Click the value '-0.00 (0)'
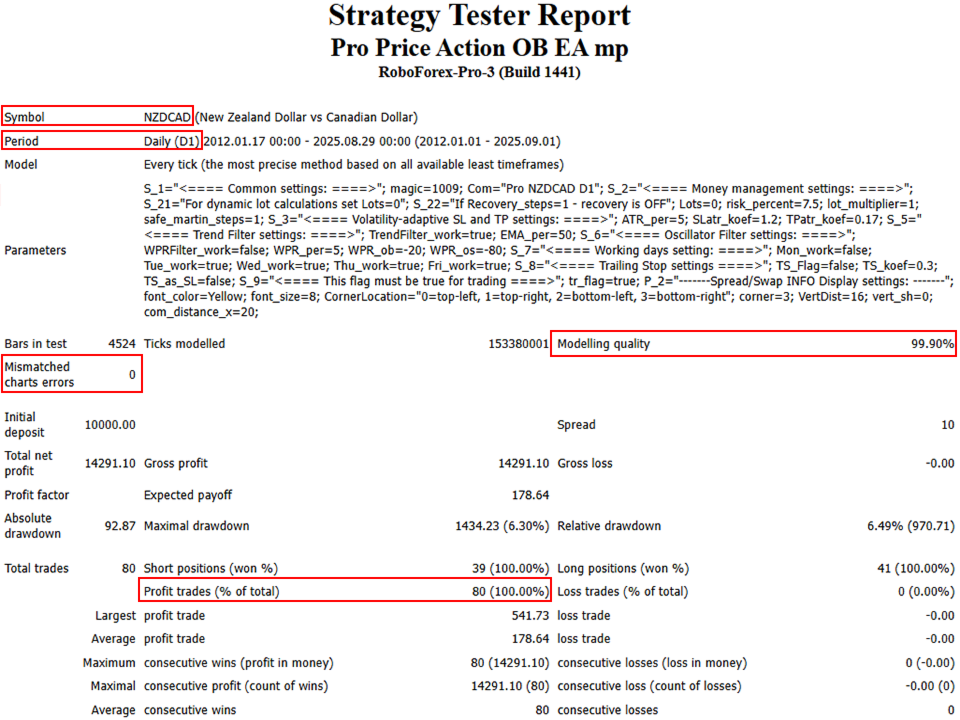This screenshot has width=960, height=720. 930,686
